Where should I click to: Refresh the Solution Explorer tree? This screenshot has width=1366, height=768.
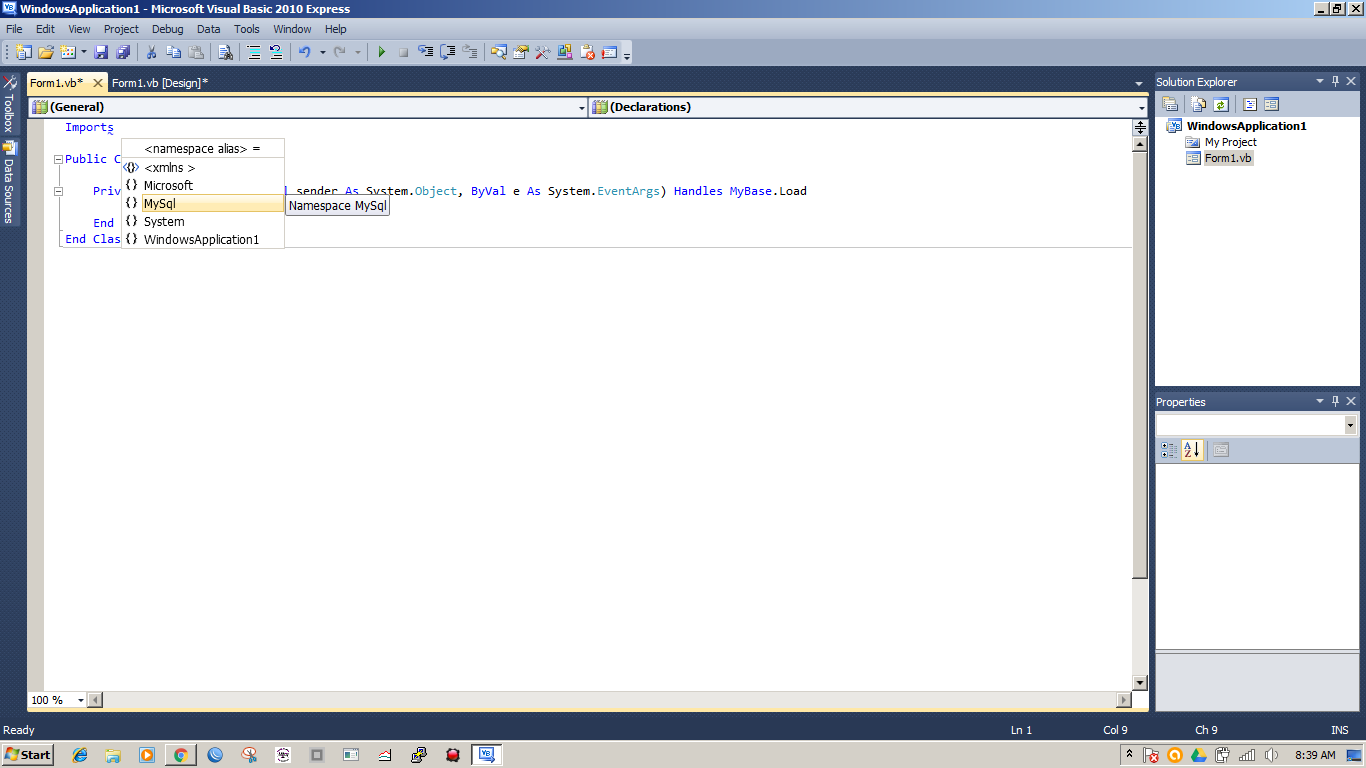(x=1220, y=104)
